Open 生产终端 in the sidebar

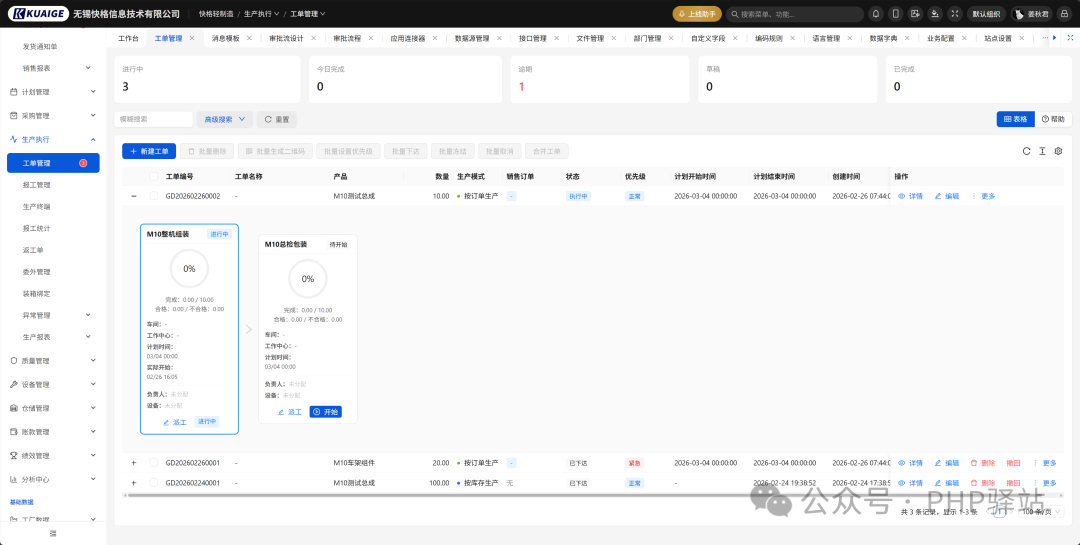(37, 207)
